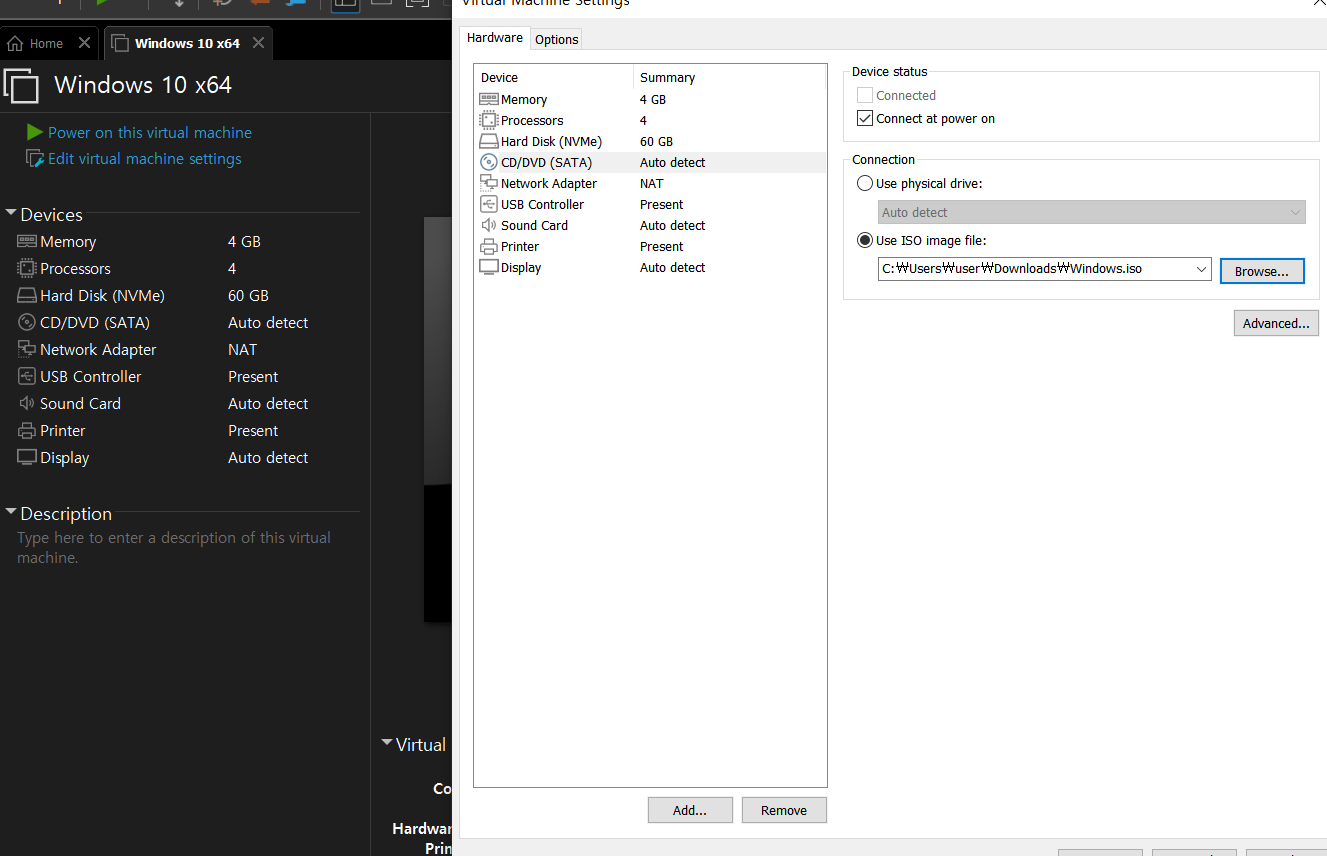The width and height of the screenshot is (1327, 856).
Task: Select the Sound Card speaker icon in settings dialog
Action: pyautogui.click(x=488, y=225)
